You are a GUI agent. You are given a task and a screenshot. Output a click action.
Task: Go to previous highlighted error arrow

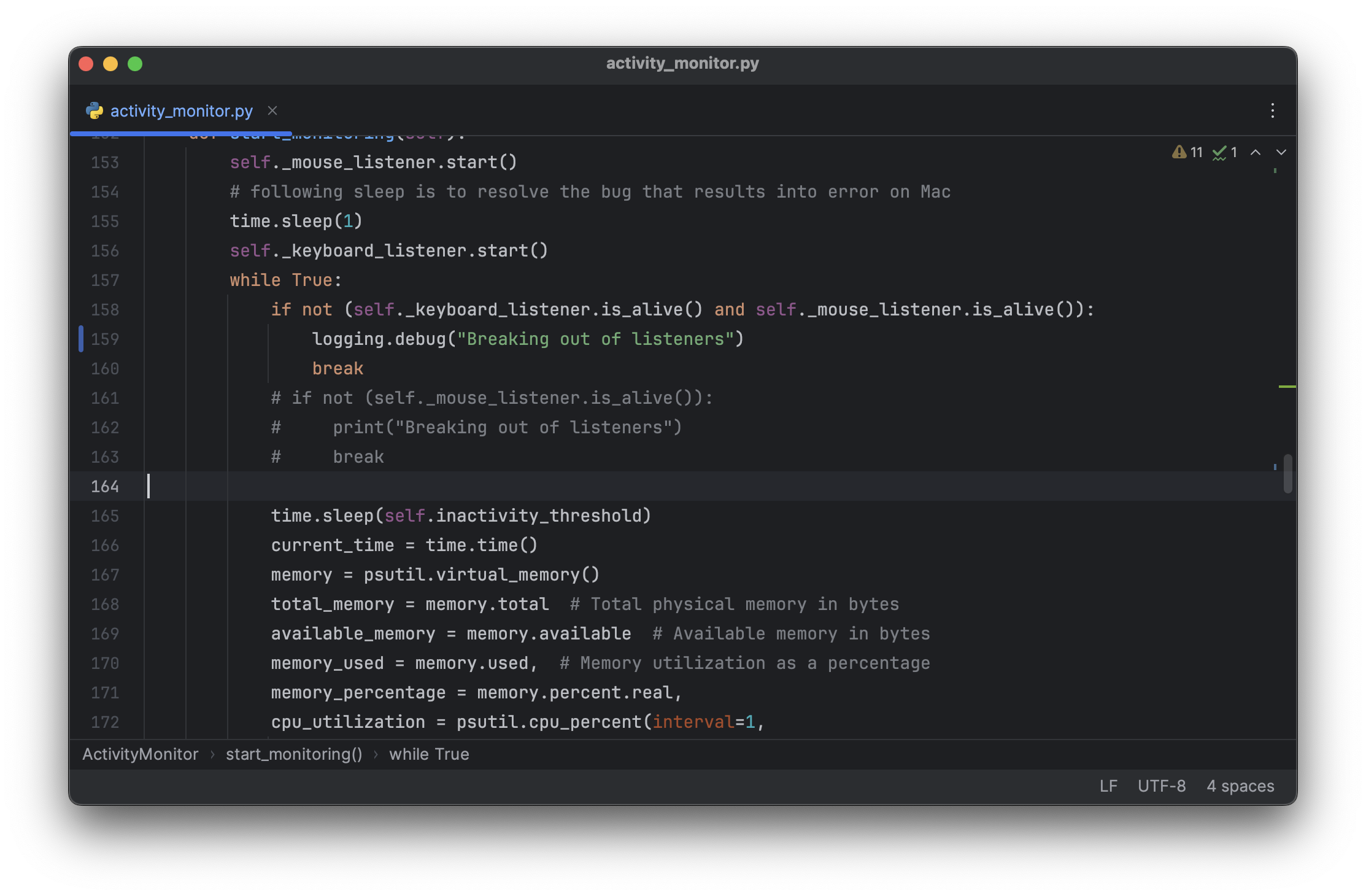(1256, 152)
